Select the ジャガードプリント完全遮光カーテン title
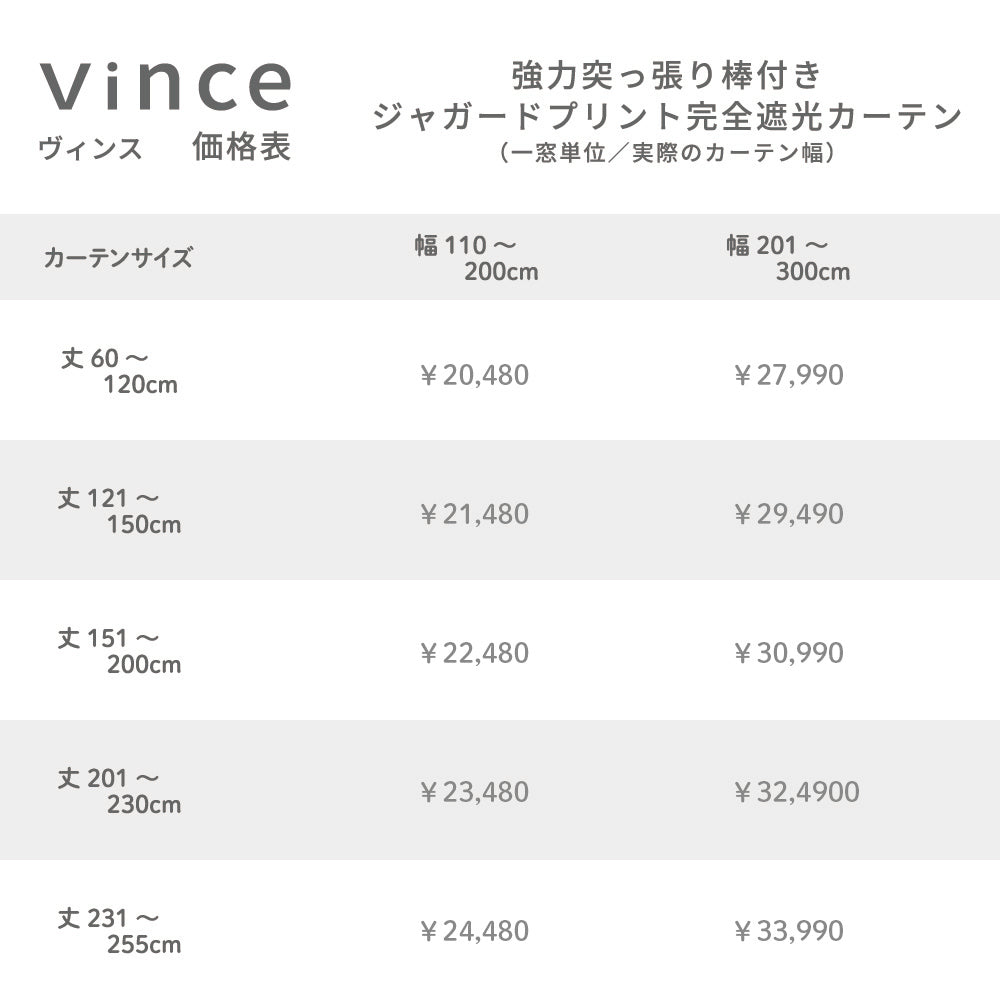The width and height of the screenshot is (1000, 1000). 666,118
